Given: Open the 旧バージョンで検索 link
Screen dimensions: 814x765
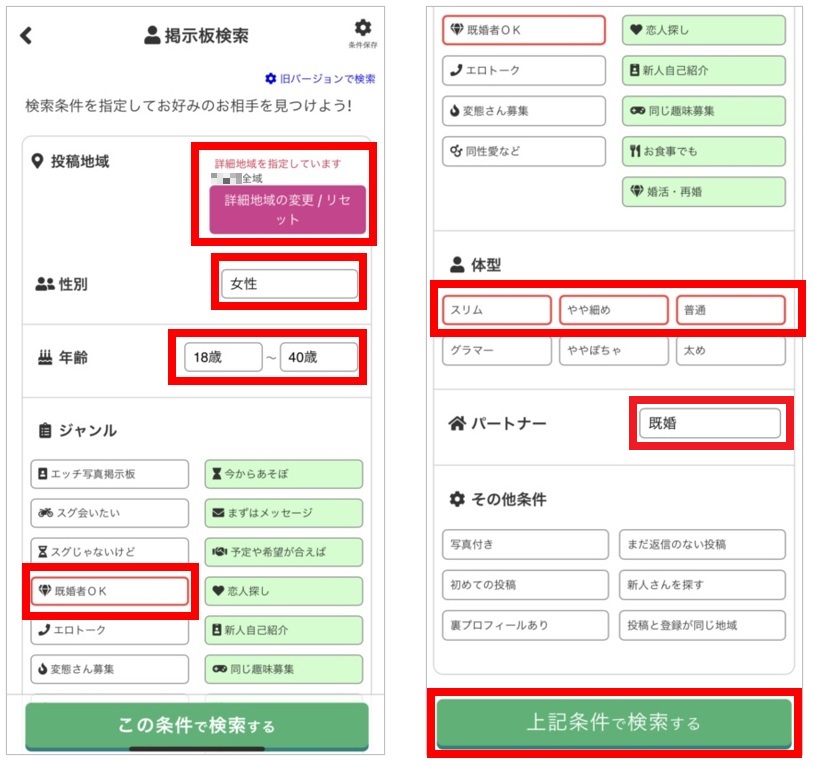Looking at the screenshot, I should click(320, 78).
